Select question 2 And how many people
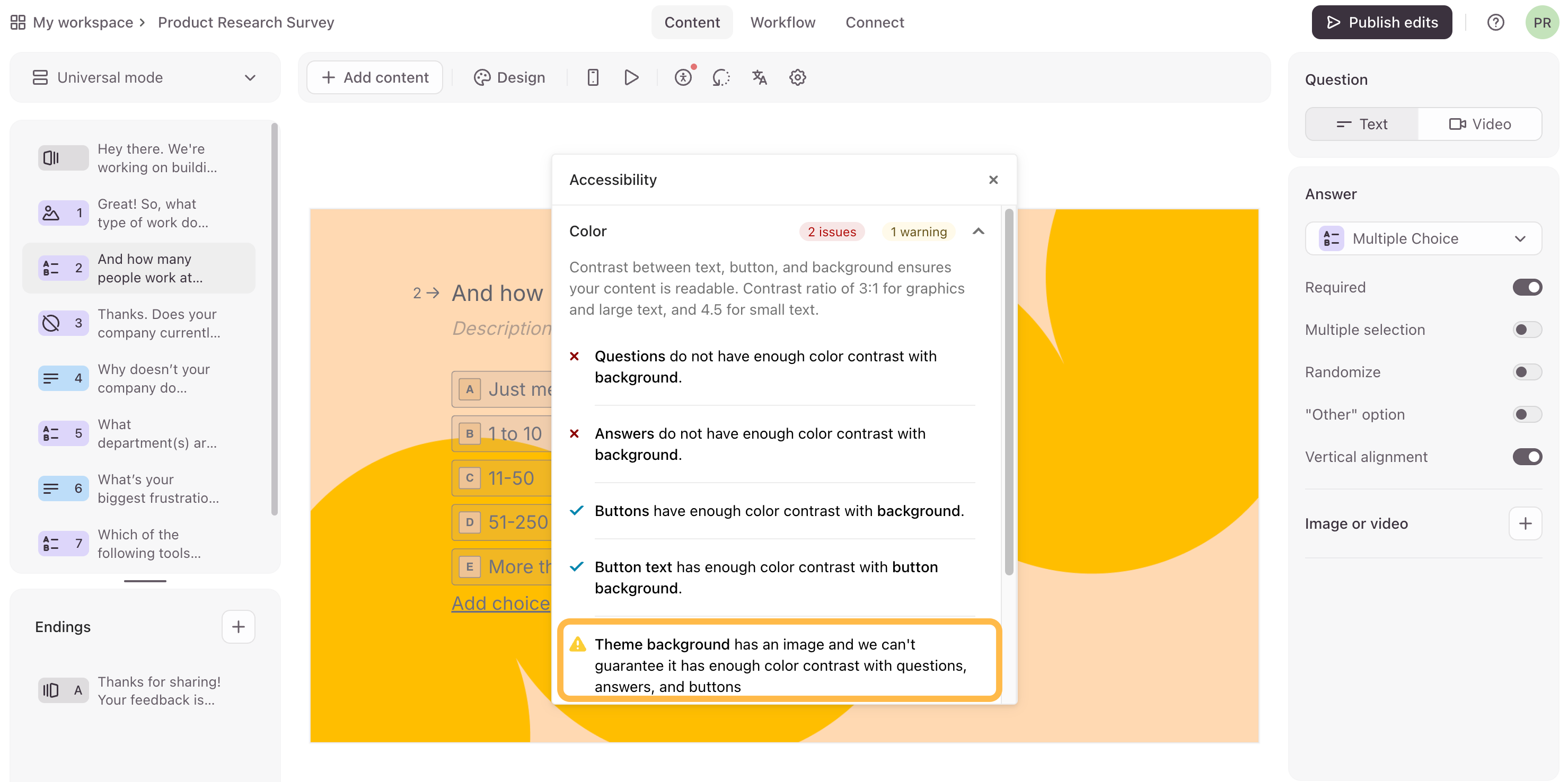This screenshot has width=1568, height=782. pyautogui.click(x=139, y=269)
